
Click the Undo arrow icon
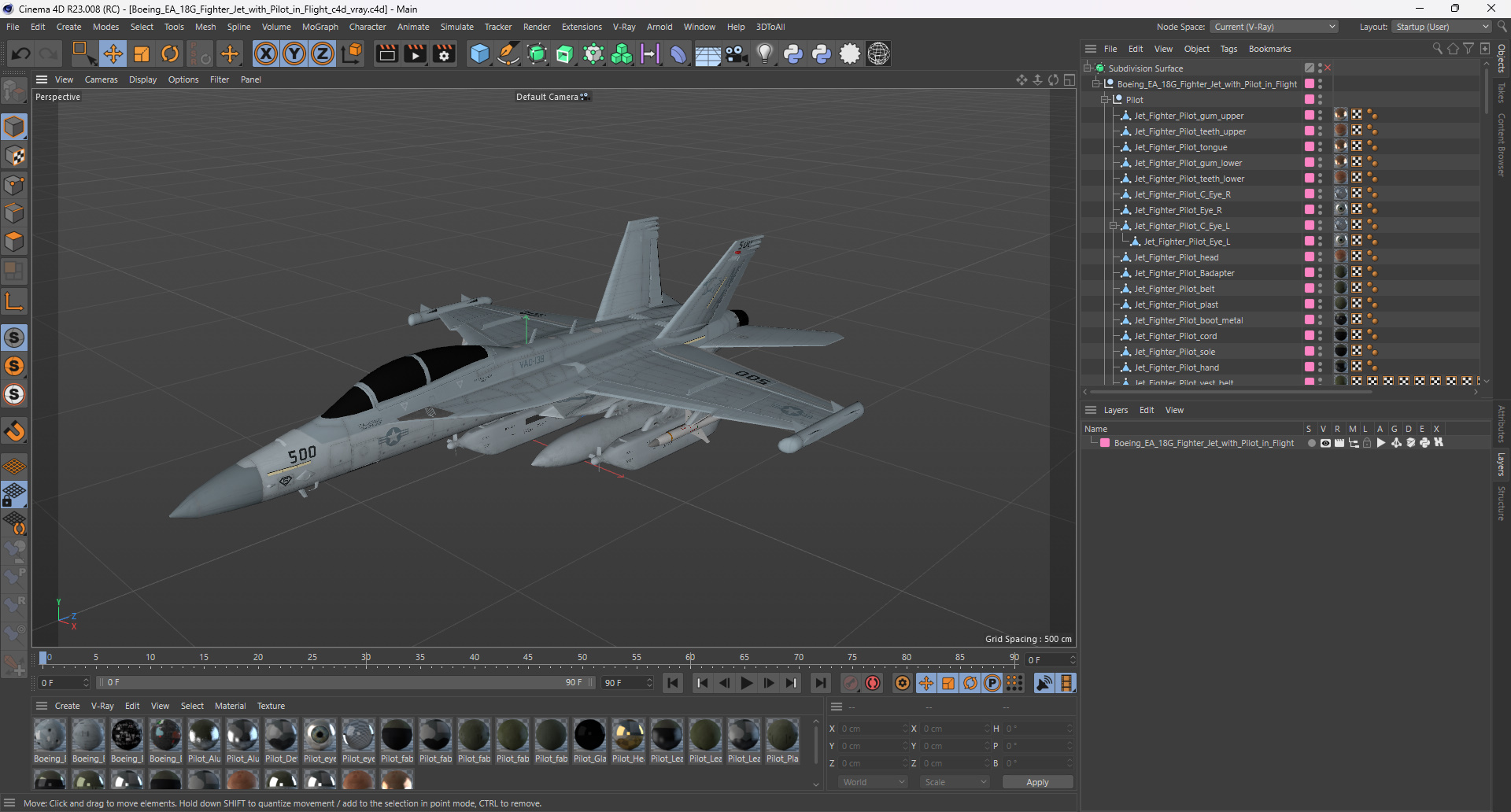coord(21,54)
